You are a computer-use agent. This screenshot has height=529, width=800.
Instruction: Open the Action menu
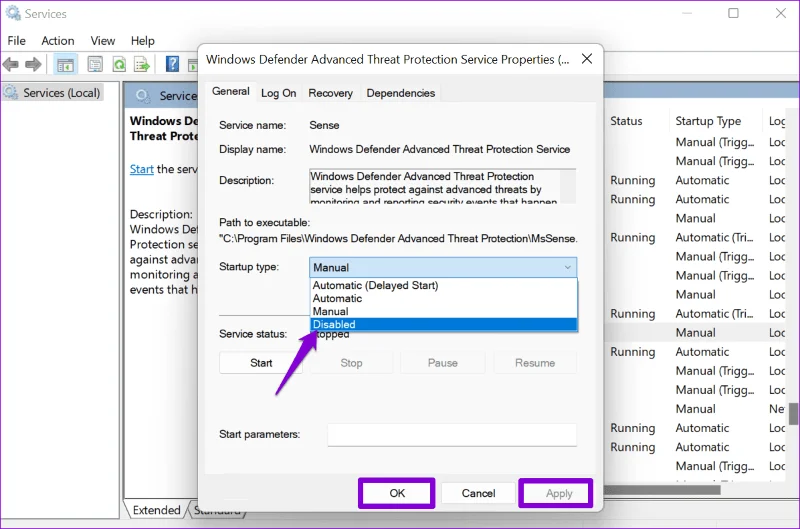click(58, 41)
